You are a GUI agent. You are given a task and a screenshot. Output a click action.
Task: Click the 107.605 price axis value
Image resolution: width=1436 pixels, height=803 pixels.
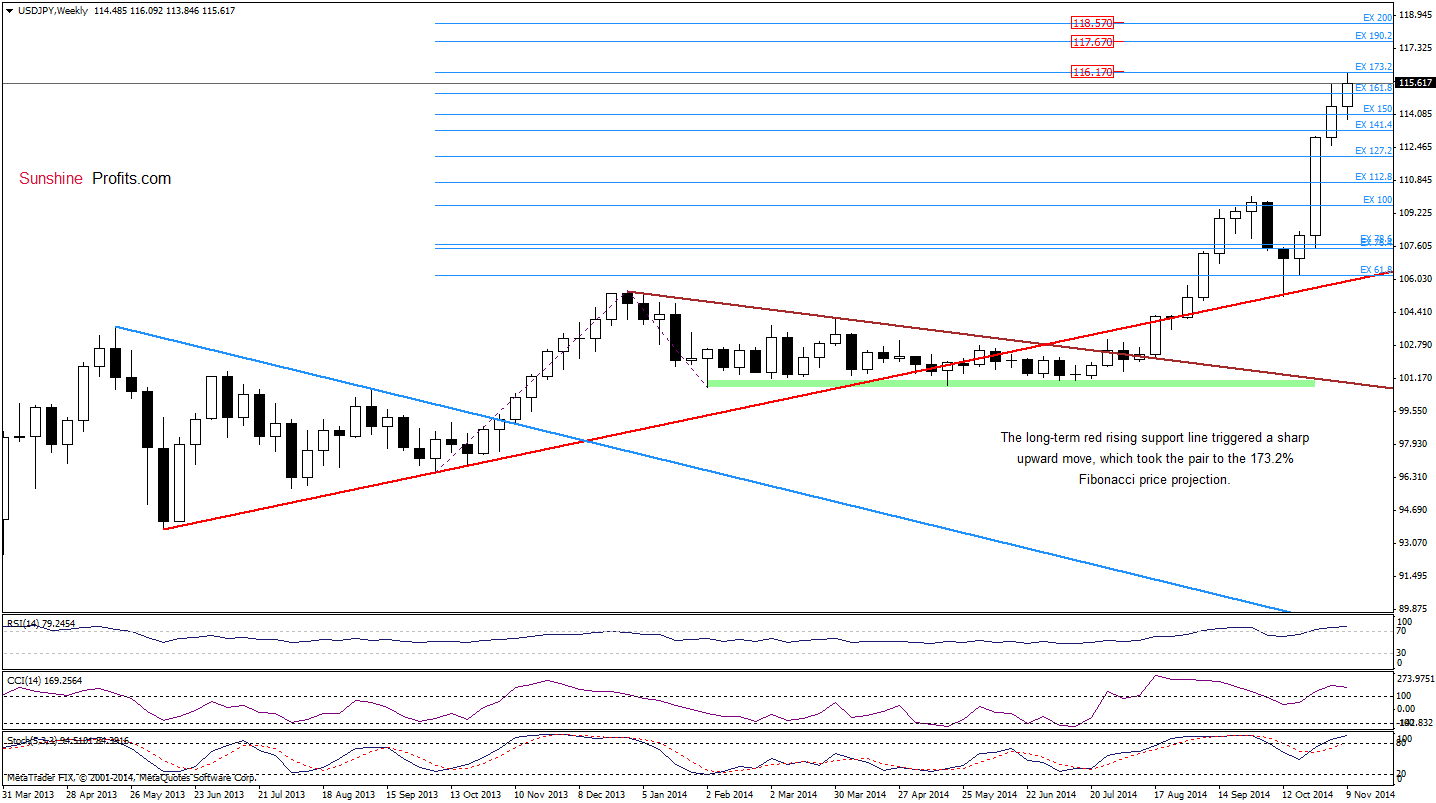(x=1416, y=246)
